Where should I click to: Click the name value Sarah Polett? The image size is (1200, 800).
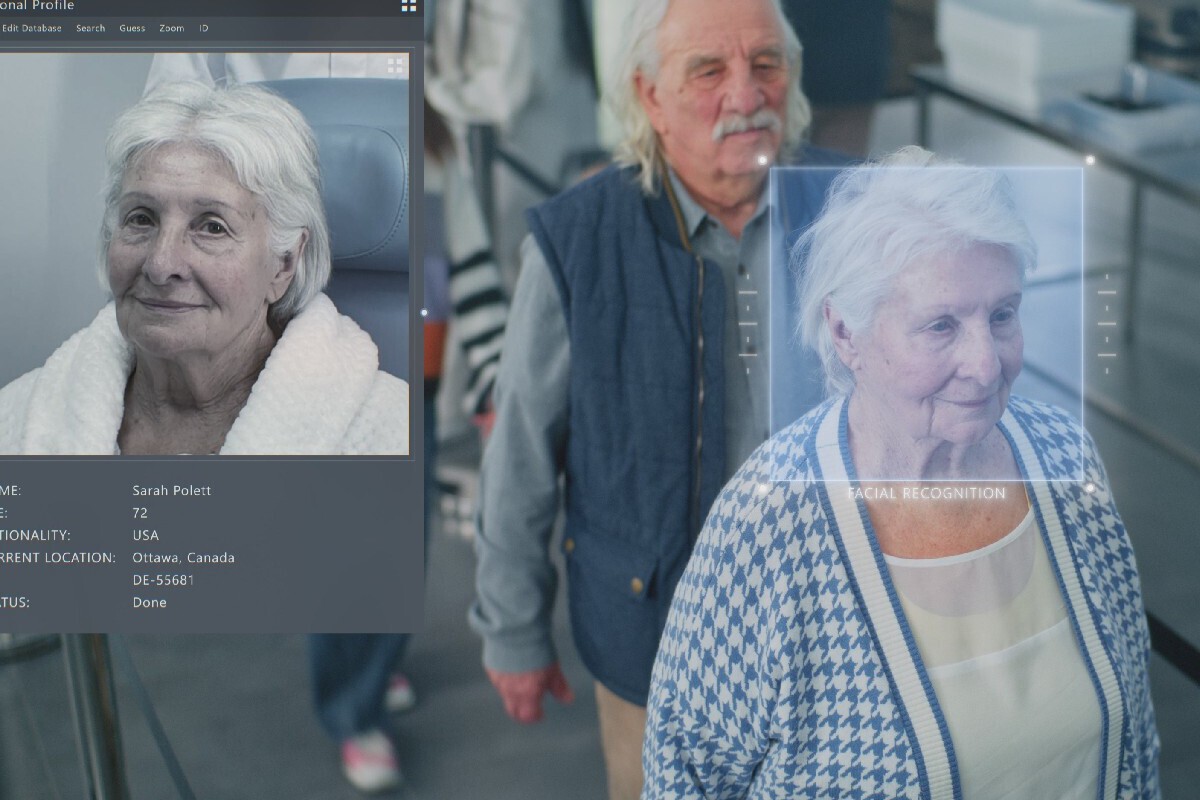pyautogui.click(x=171, y=491)
